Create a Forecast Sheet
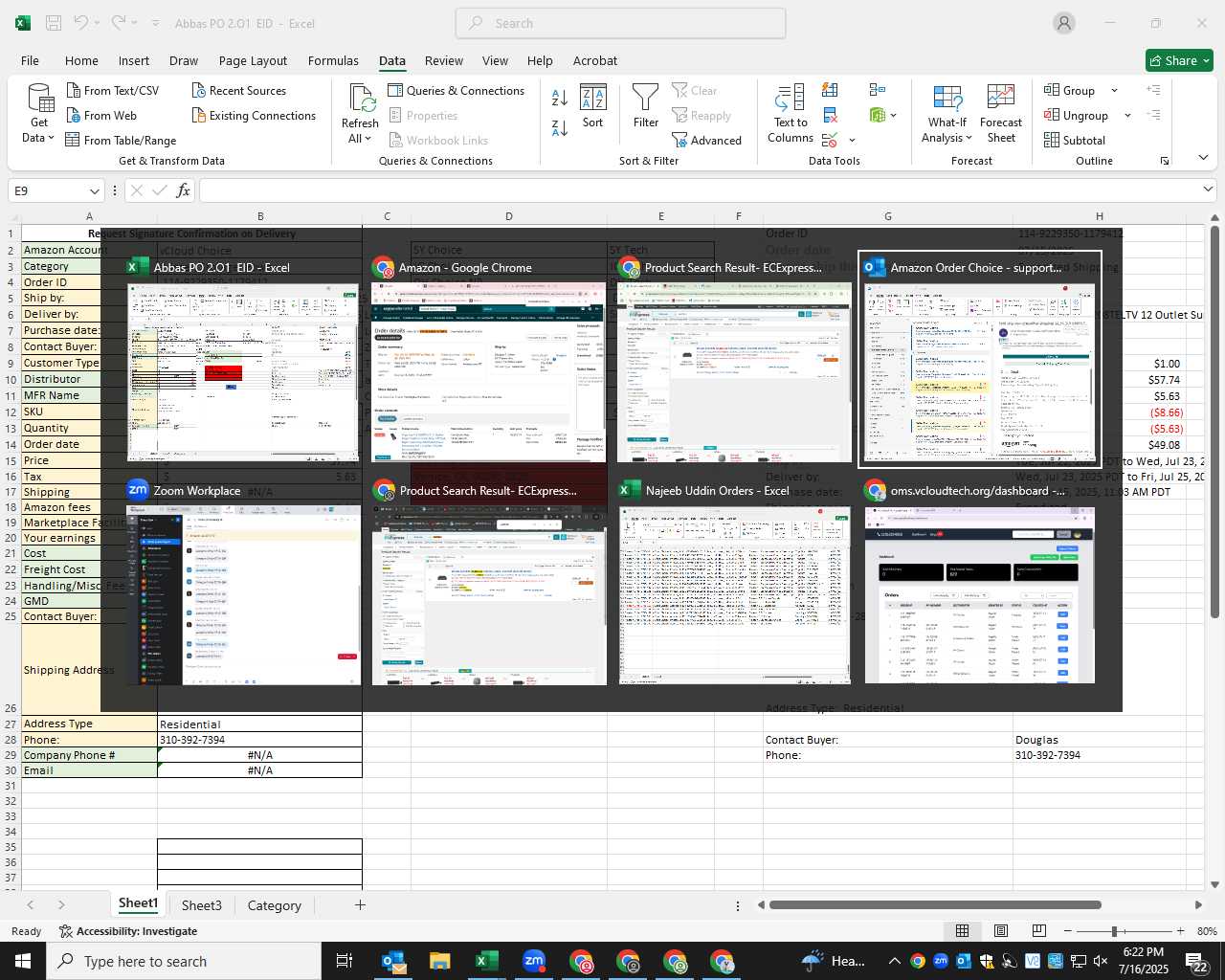1225x980 pixels. (x=1001, y=114)
